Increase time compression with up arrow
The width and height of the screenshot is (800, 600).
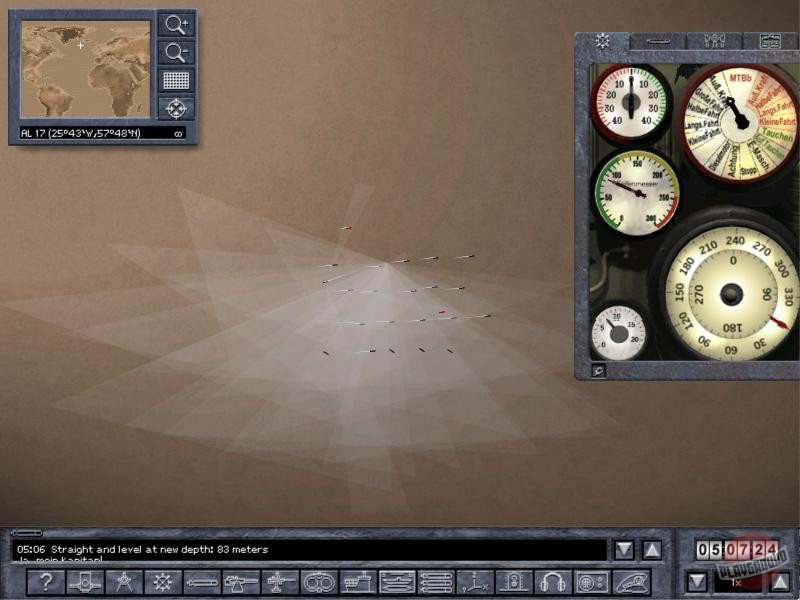779,581
